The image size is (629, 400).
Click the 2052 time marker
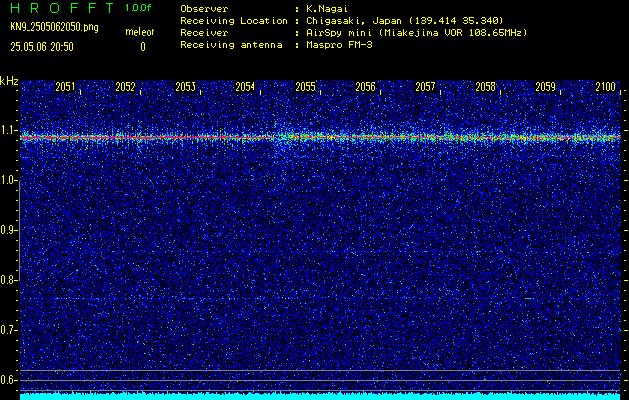[125, 87]
